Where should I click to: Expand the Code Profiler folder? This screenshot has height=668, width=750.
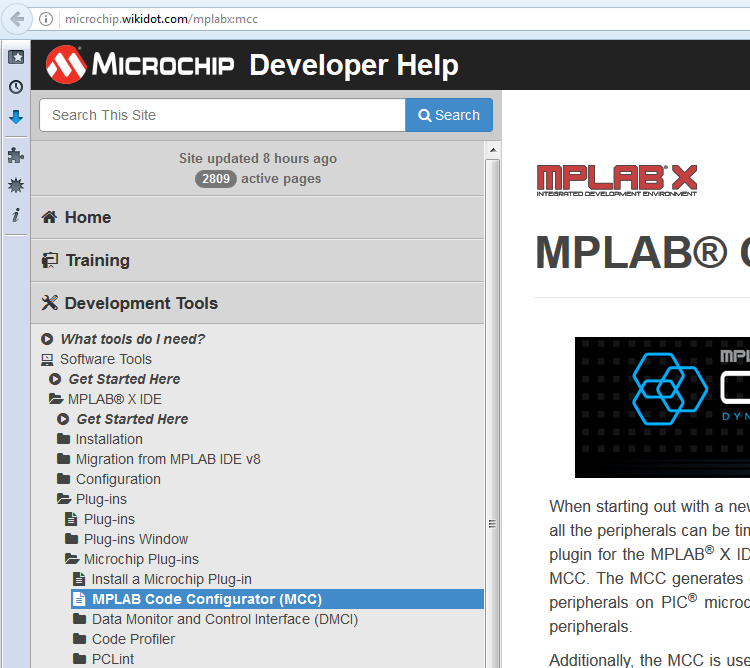pos(133,639)
